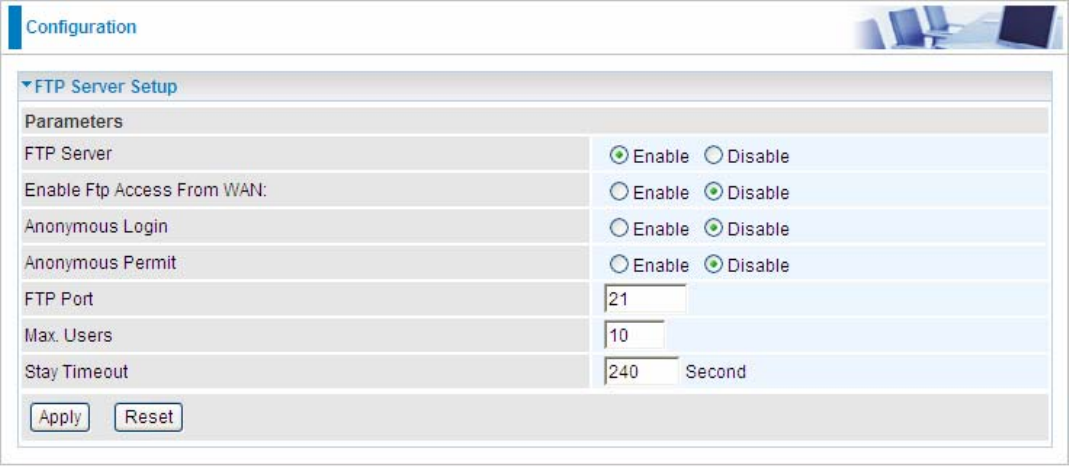Select Disable for Anonymous Permit
The width and height of the screenshot is (1069, 467).
click(713, 265)
